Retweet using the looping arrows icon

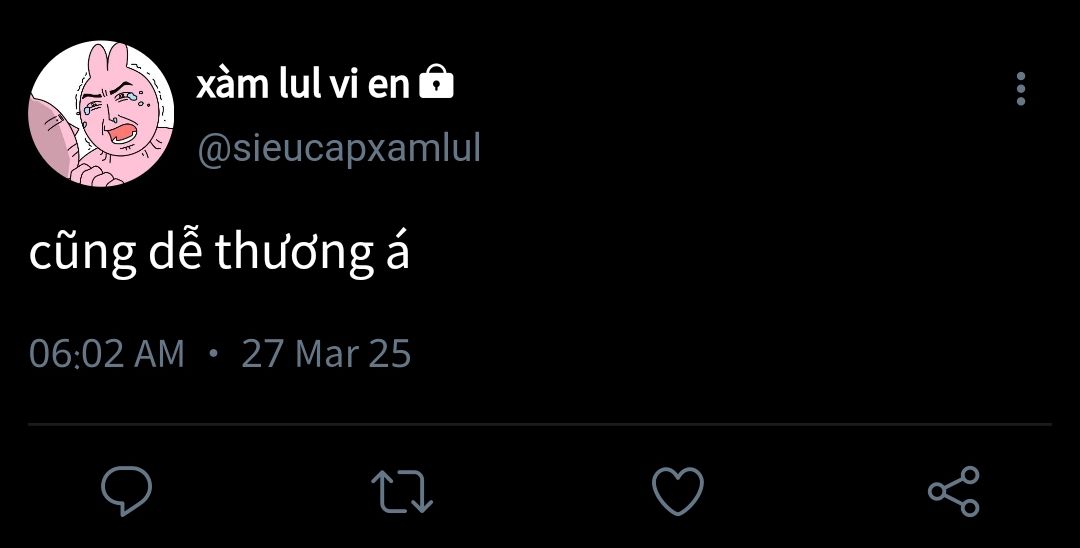tap(402, 492)
